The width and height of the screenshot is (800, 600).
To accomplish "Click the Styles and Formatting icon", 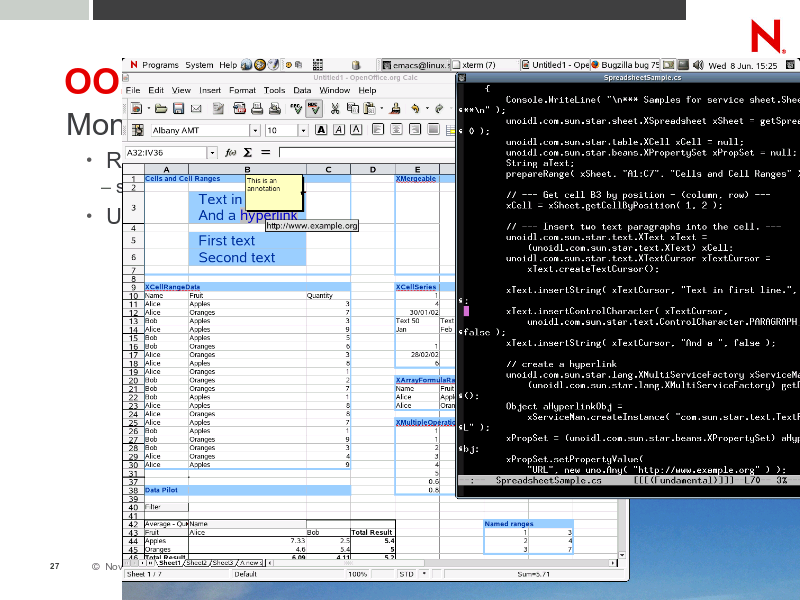I will click(137, 130).
